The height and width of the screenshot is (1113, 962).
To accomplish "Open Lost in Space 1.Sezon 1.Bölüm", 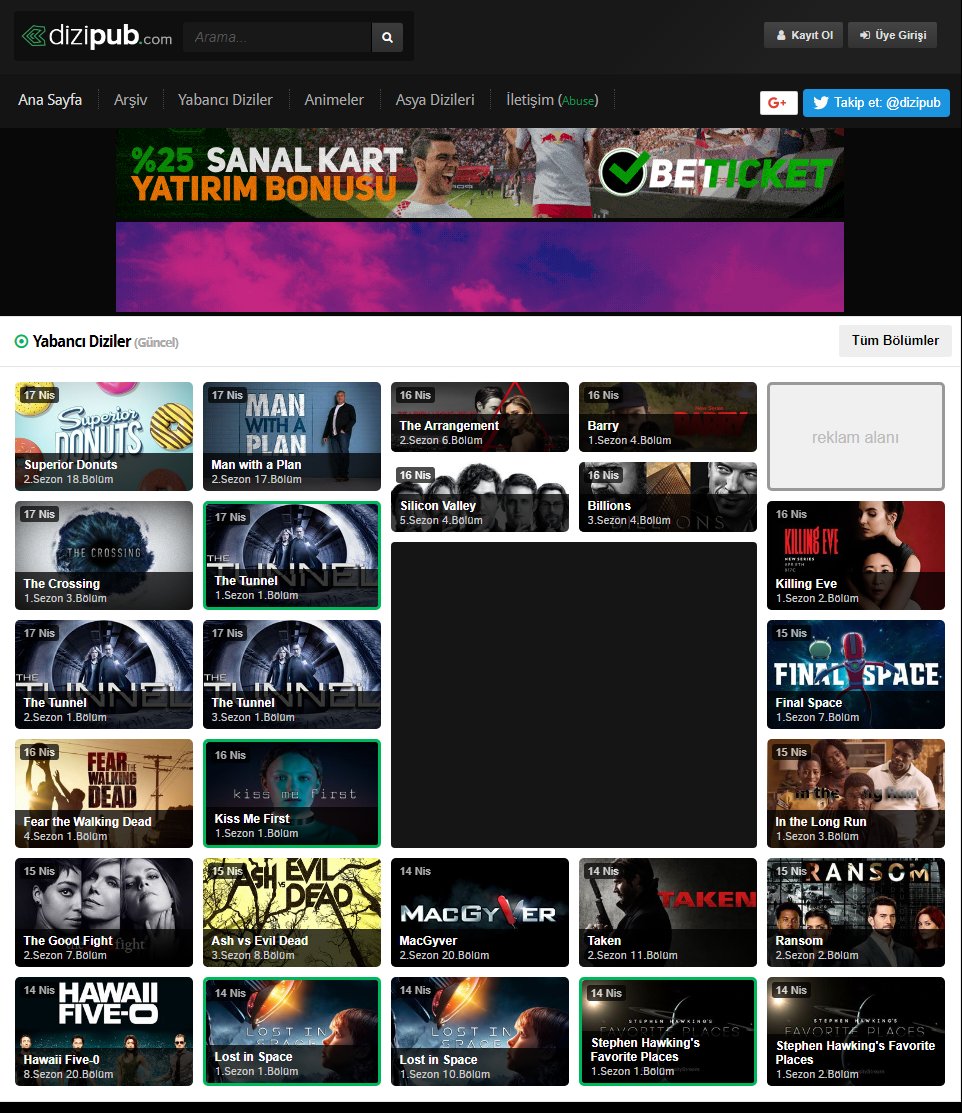I will pos(292,1031).
